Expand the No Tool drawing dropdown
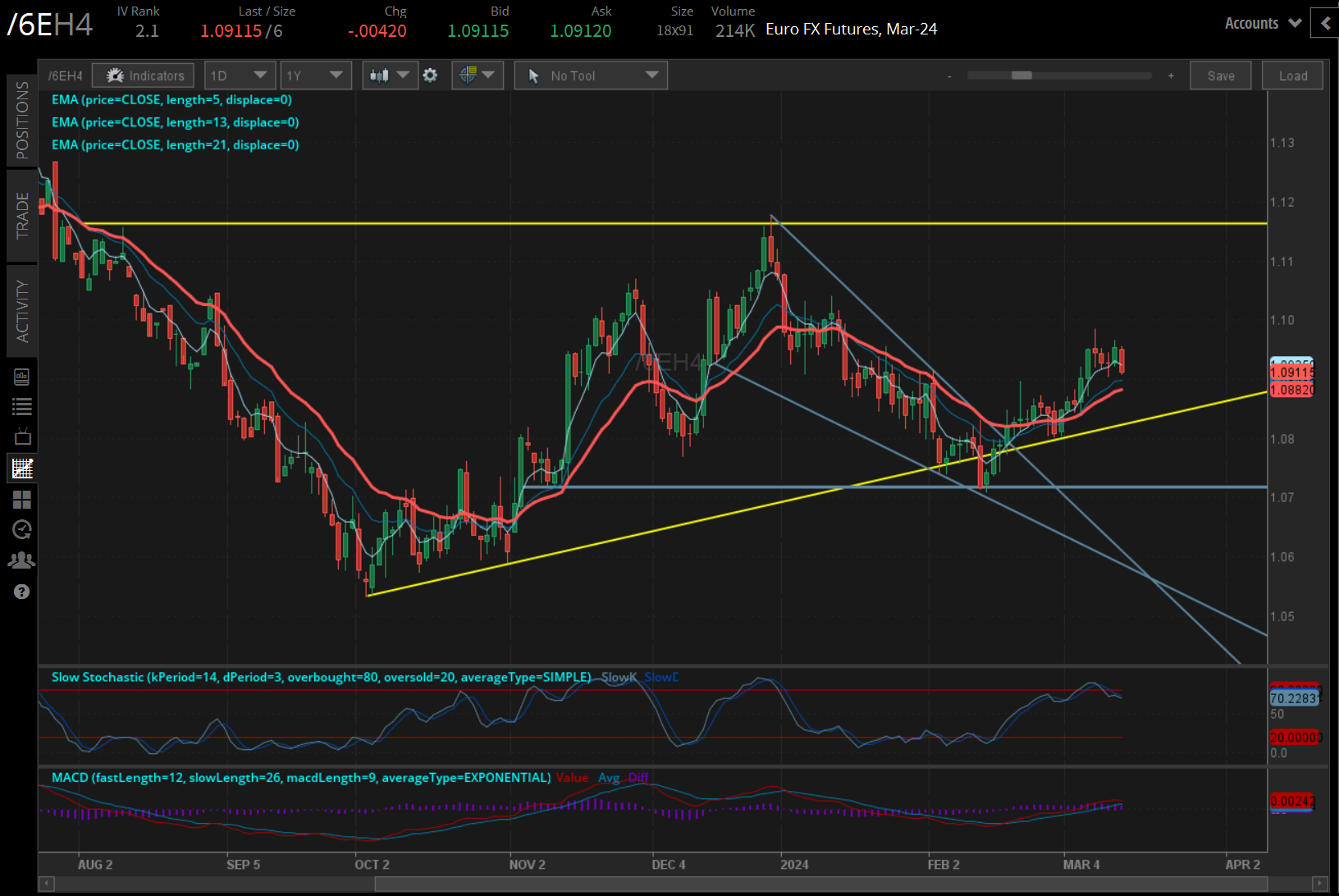The image size is (1339, 896). click(591, 75)
